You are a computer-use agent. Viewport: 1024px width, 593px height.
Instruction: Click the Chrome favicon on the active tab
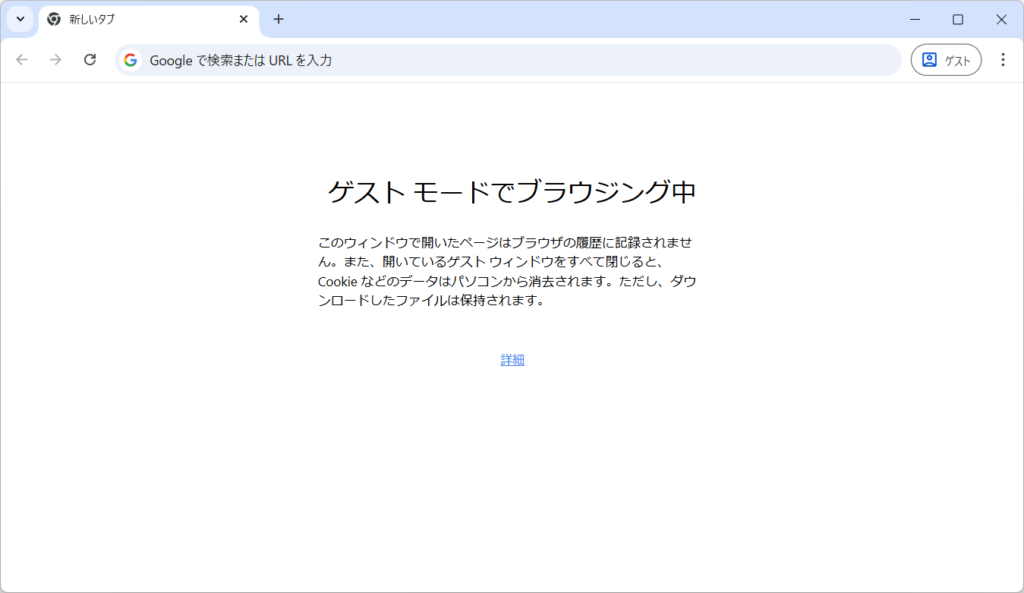click(54, 19)
